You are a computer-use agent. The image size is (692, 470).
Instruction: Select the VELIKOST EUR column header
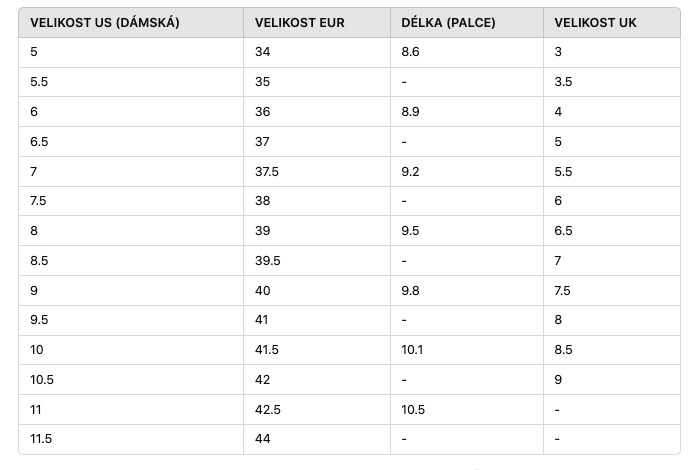coord(317,23)
